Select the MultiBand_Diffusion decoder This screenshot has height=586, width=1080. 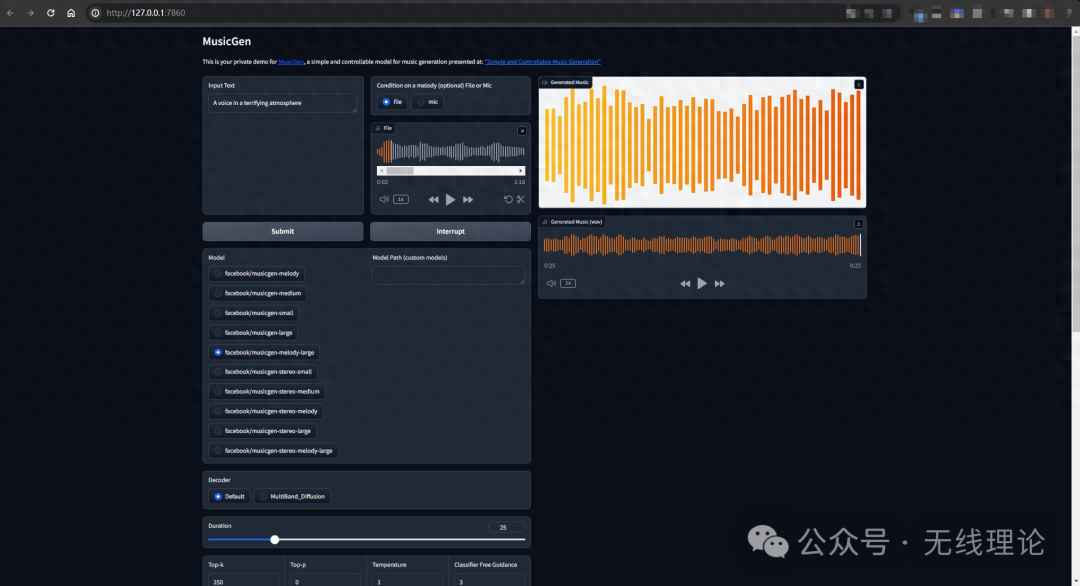pos(292,496)
